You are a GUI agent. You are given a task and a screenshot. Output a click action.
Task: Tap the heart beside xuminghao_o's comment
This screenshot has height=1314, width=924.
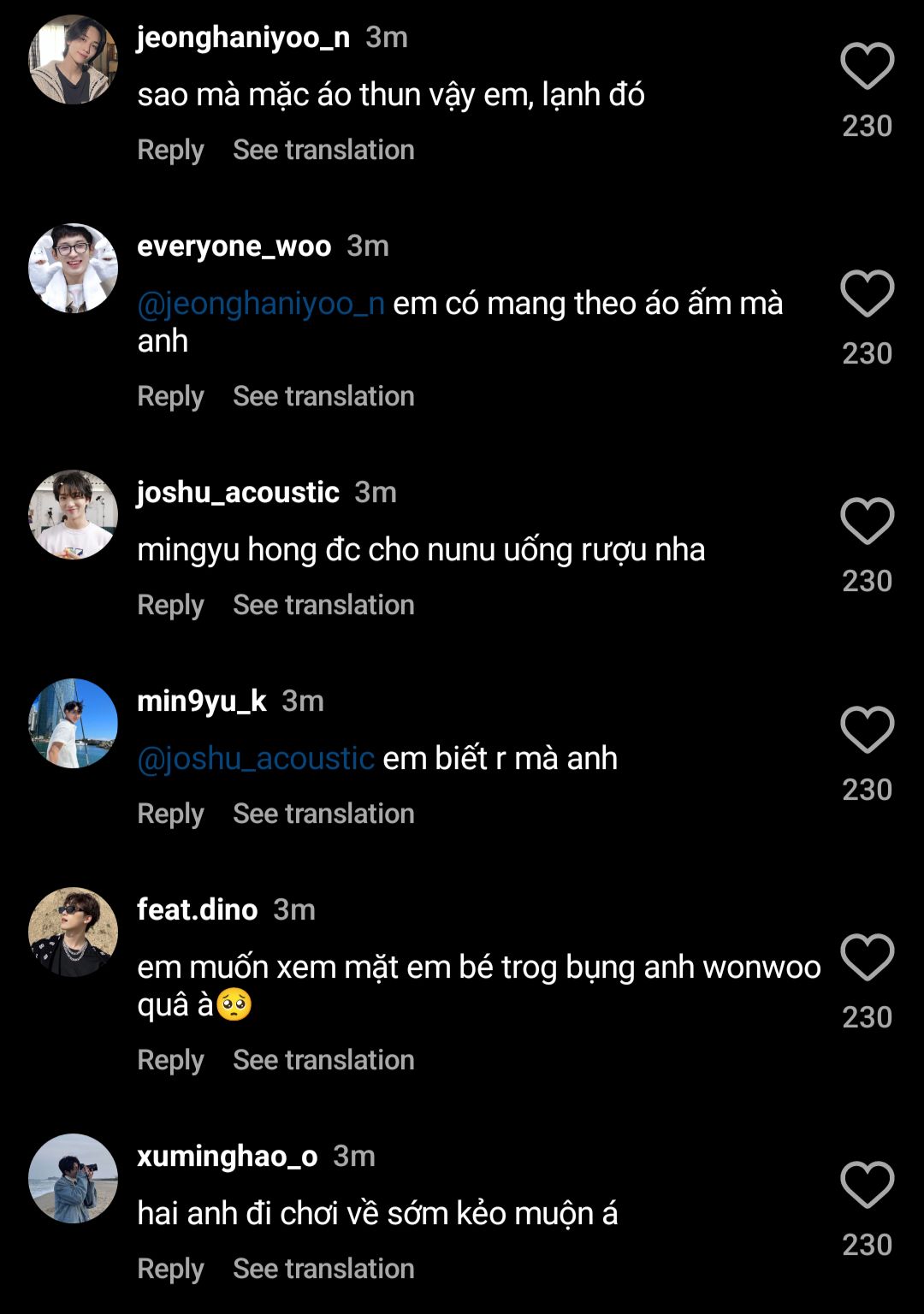[x=867, y=1185]
